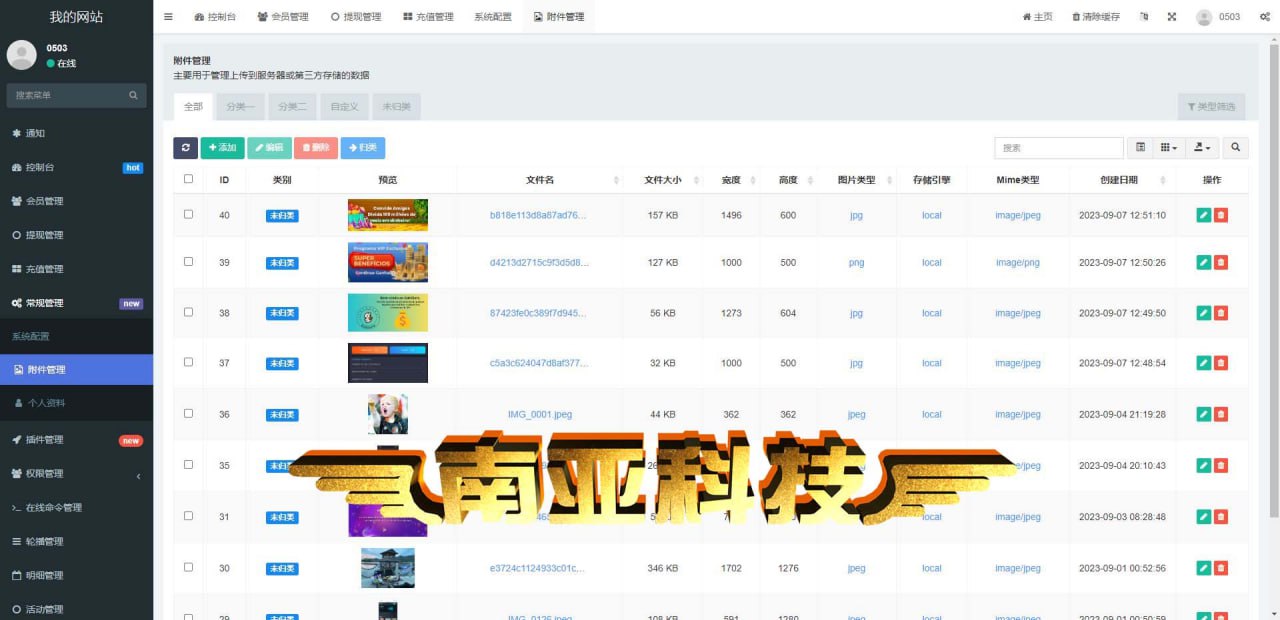Check the select-all checkbox in table header

pyautogui.click(x=188, y=180)
